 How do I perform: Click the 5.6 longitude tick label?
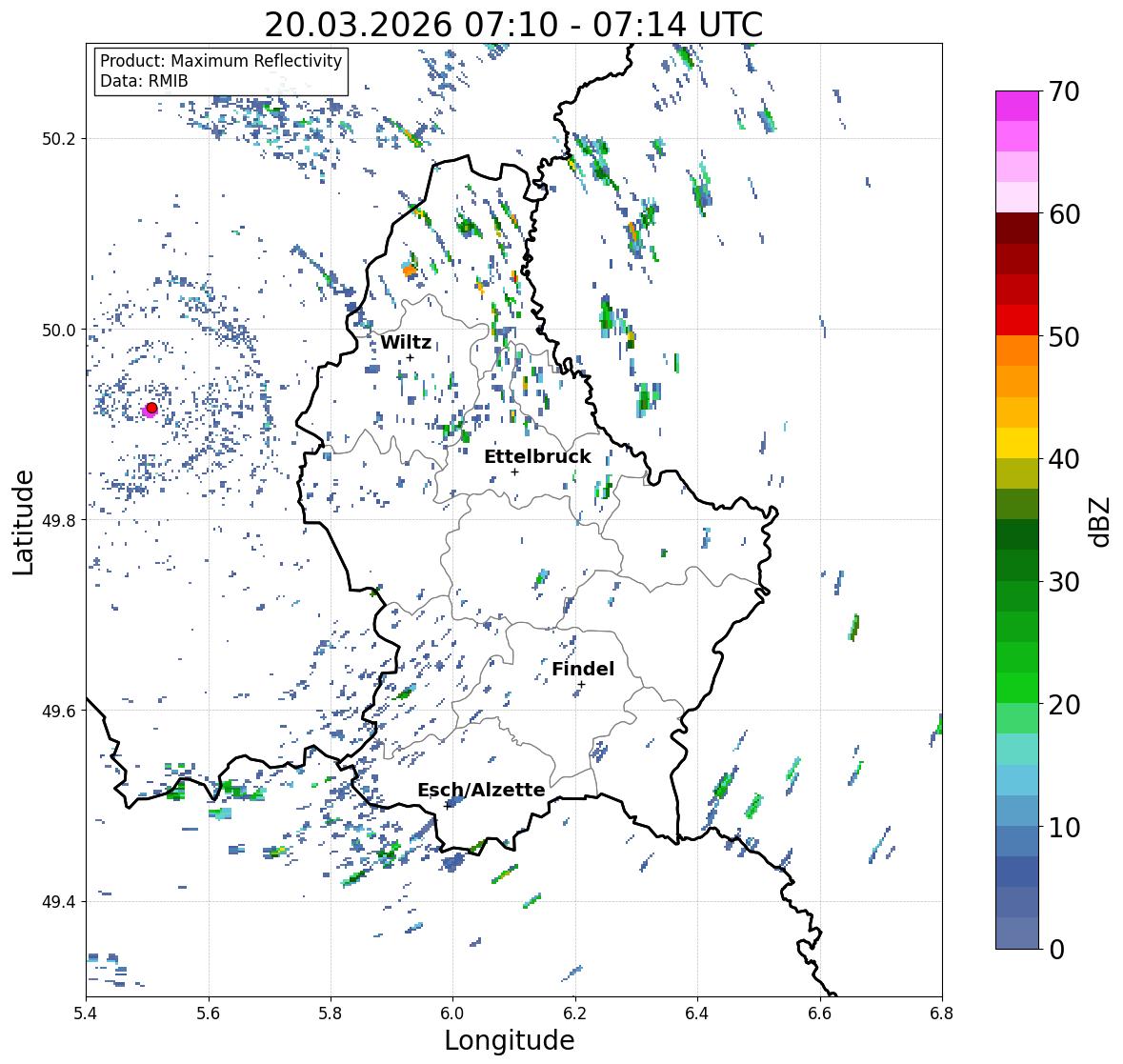209,1014
